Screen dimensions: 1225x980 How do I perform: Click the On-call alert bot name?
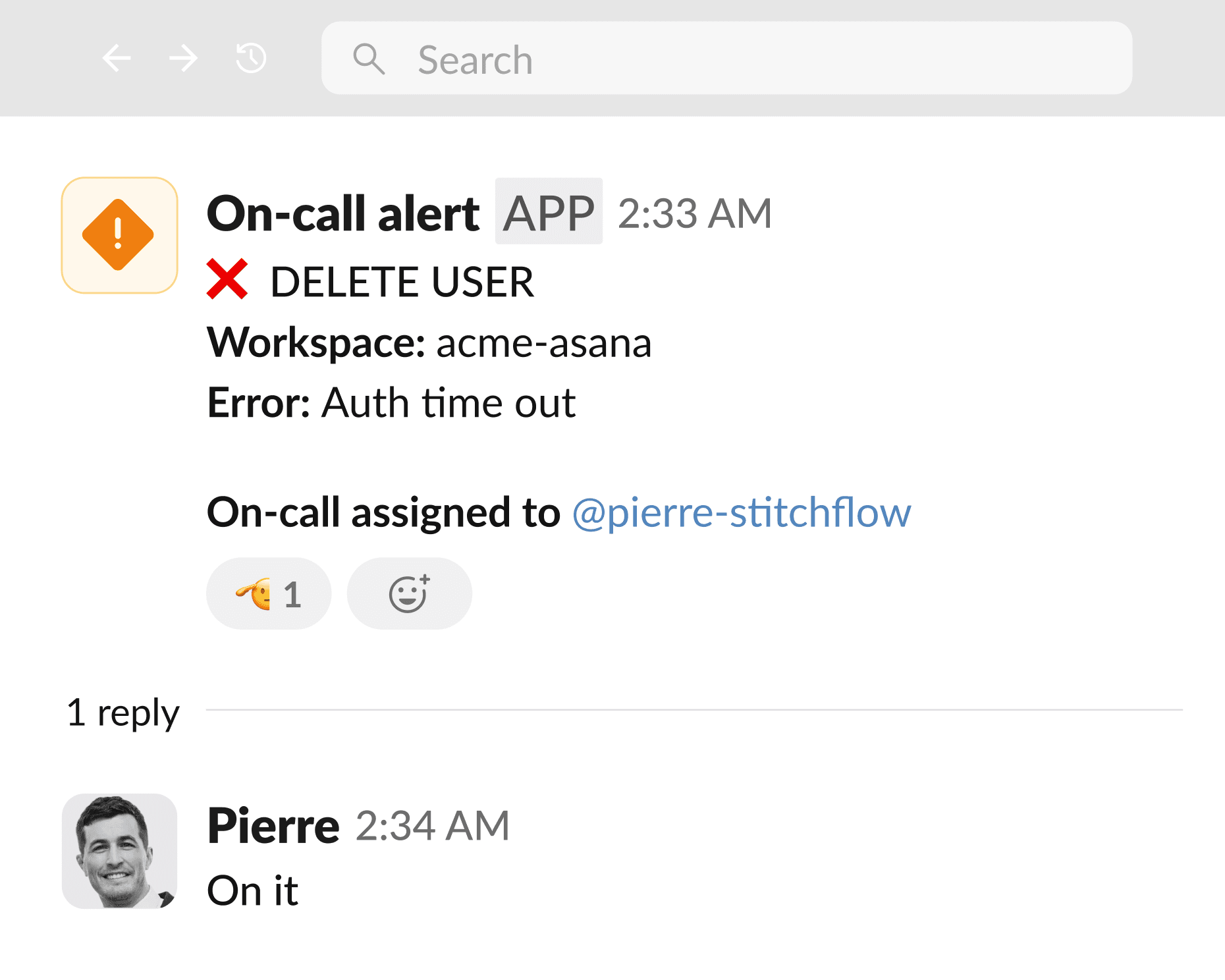(342, 211)
